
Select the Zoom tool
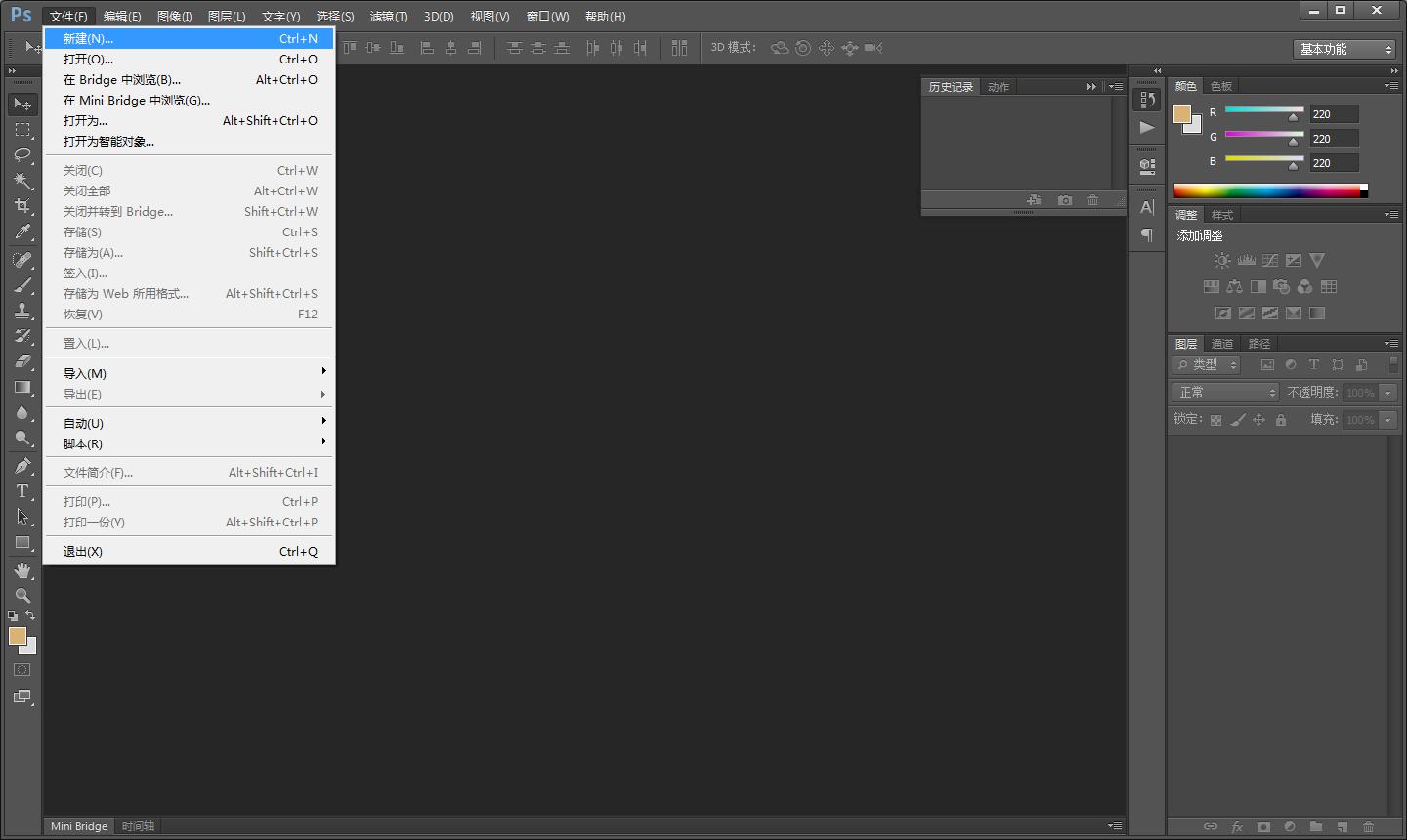22,596
